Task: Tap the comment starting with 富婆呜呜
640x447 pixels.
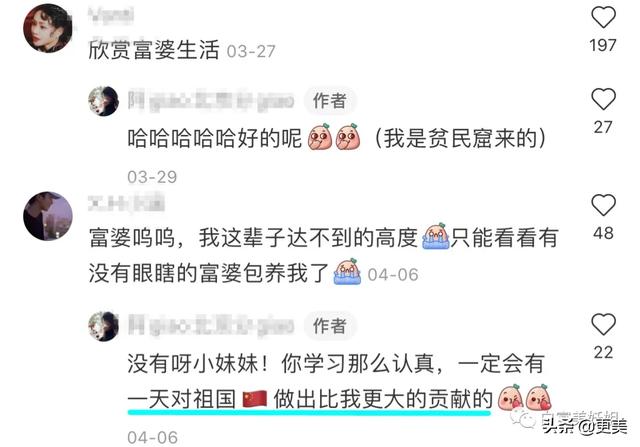Action: click(323, 256)
